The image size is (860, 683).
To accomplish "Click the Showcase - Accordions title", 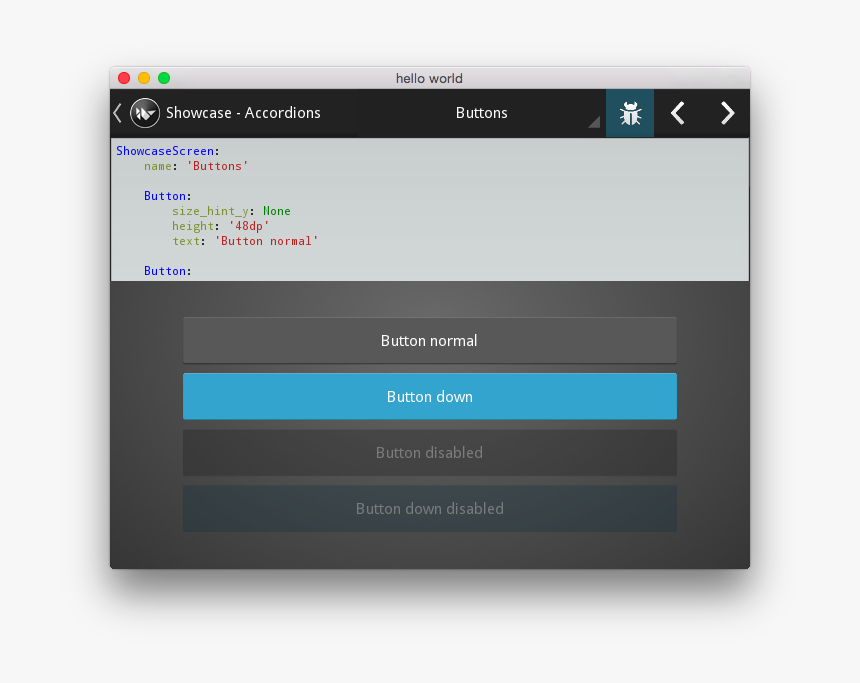I will coord(243,113).
